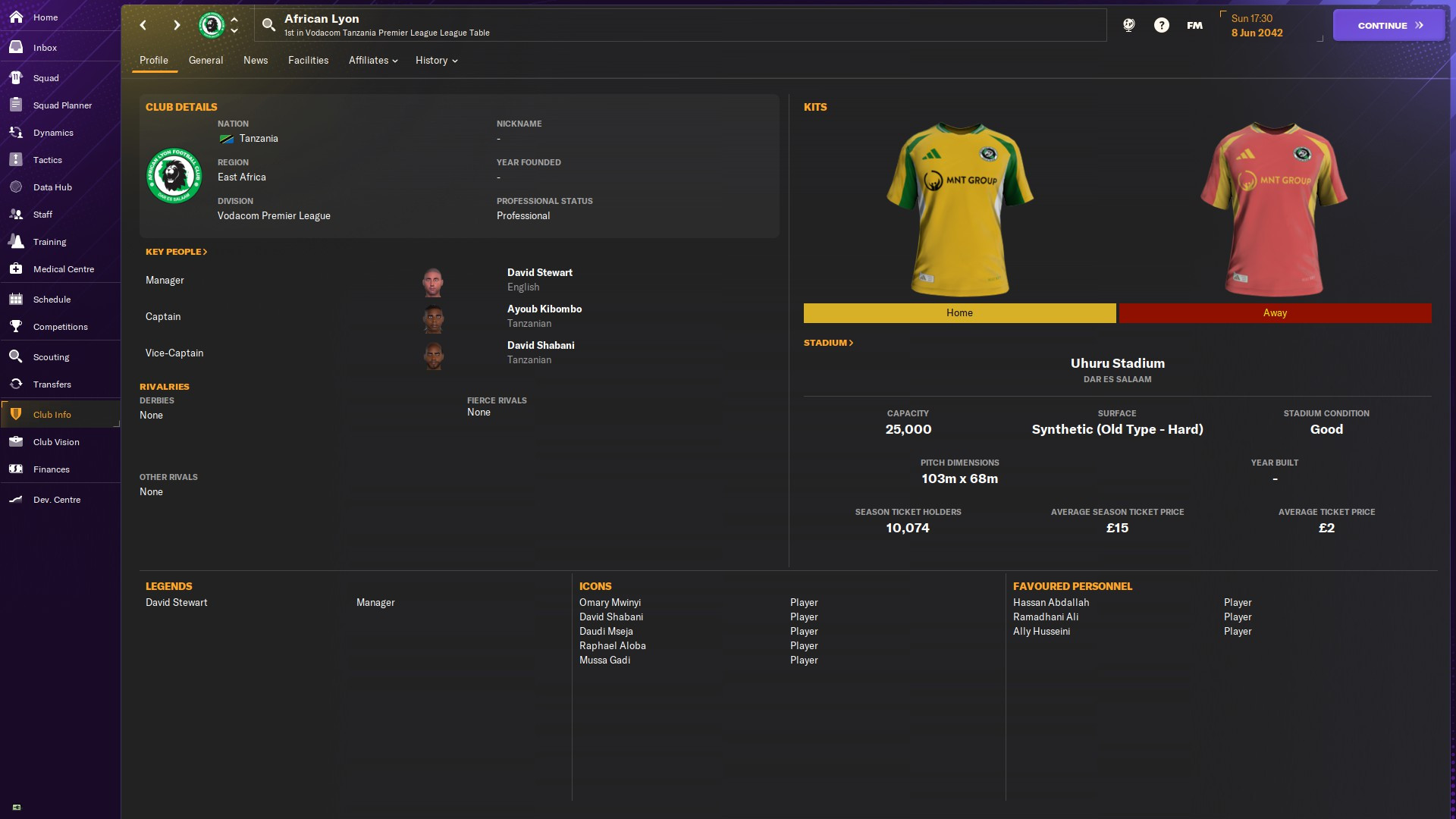Select the red Away kit bar

click(1275, 313)
